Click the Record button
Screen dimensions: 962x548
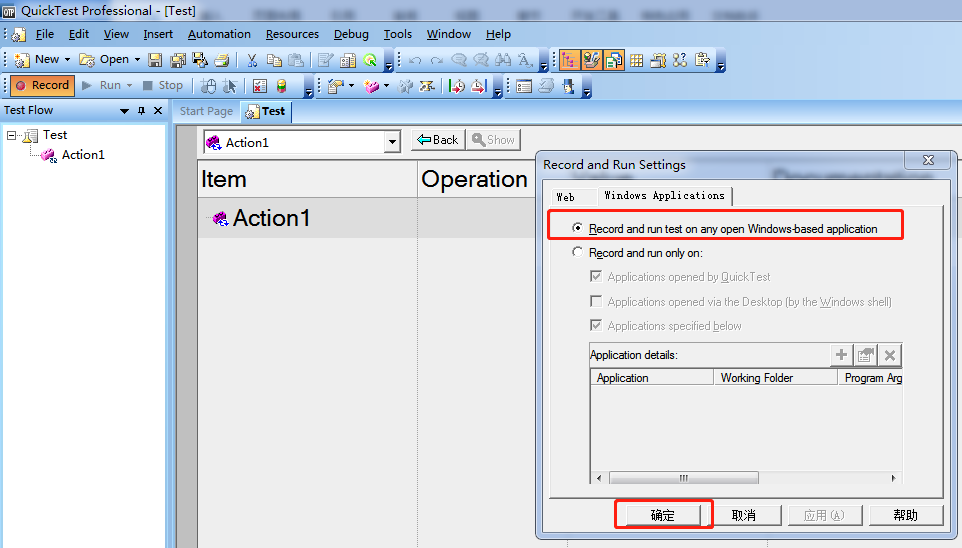[x=42, y=85]
